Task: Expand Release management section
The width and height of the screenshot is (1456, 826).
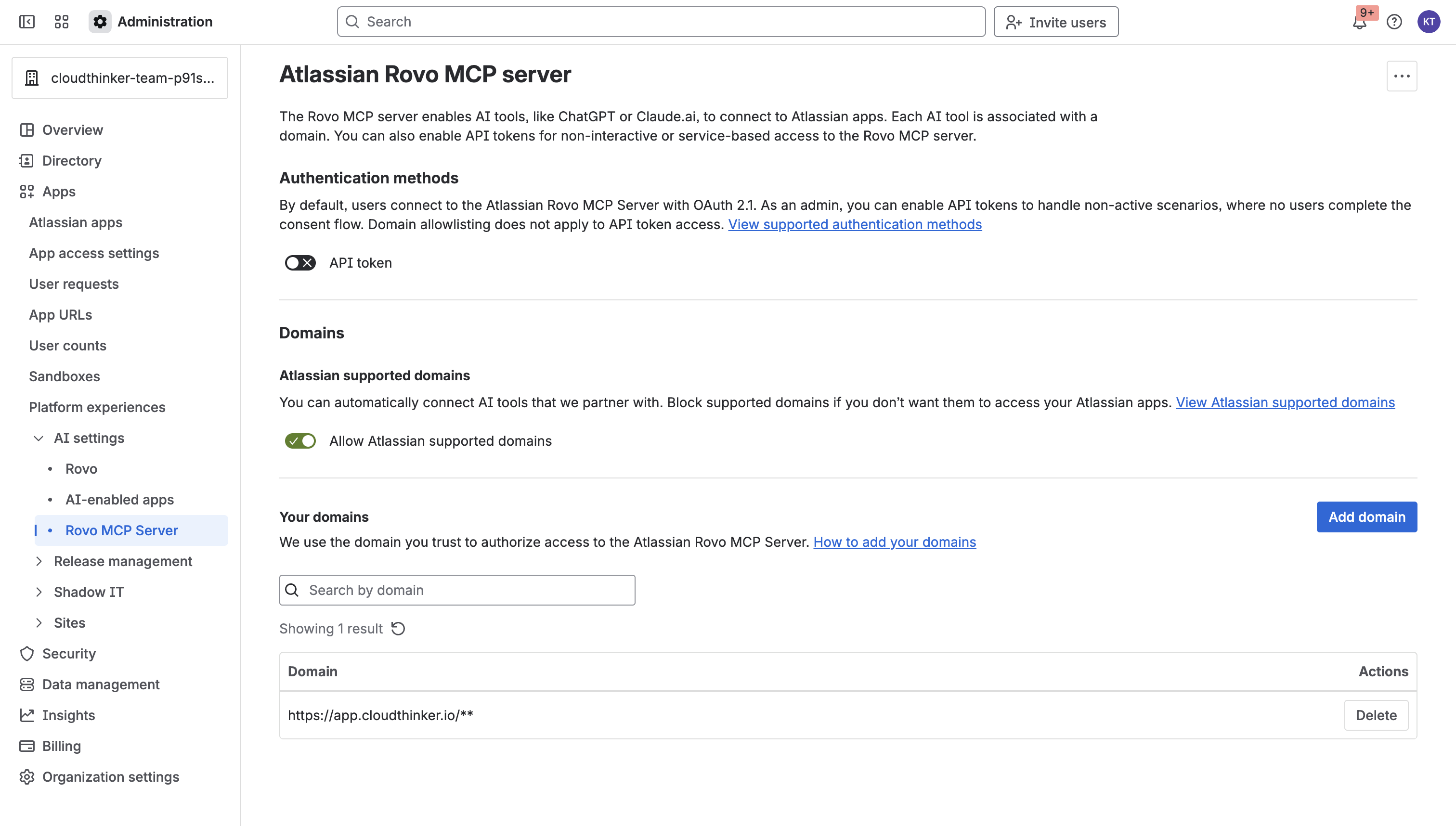Action: point(39,561)
